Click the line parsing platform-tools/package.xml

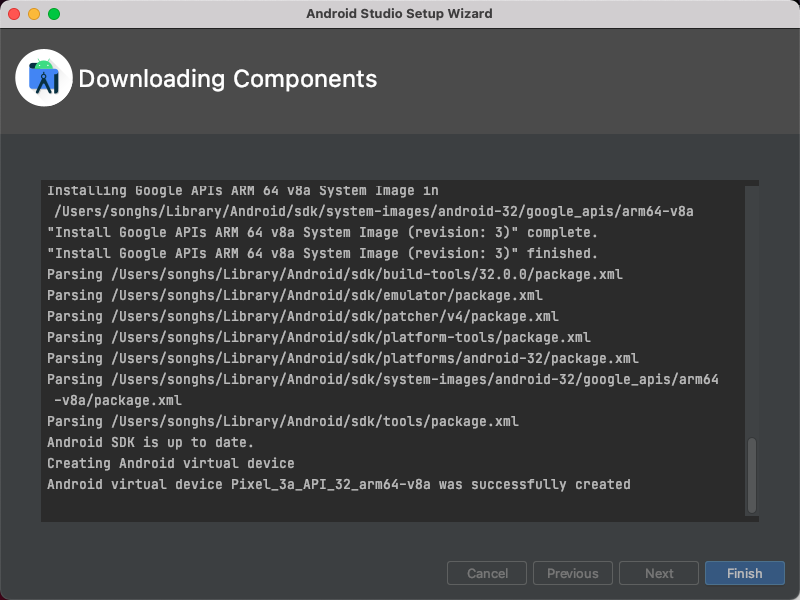click(319, 337)
